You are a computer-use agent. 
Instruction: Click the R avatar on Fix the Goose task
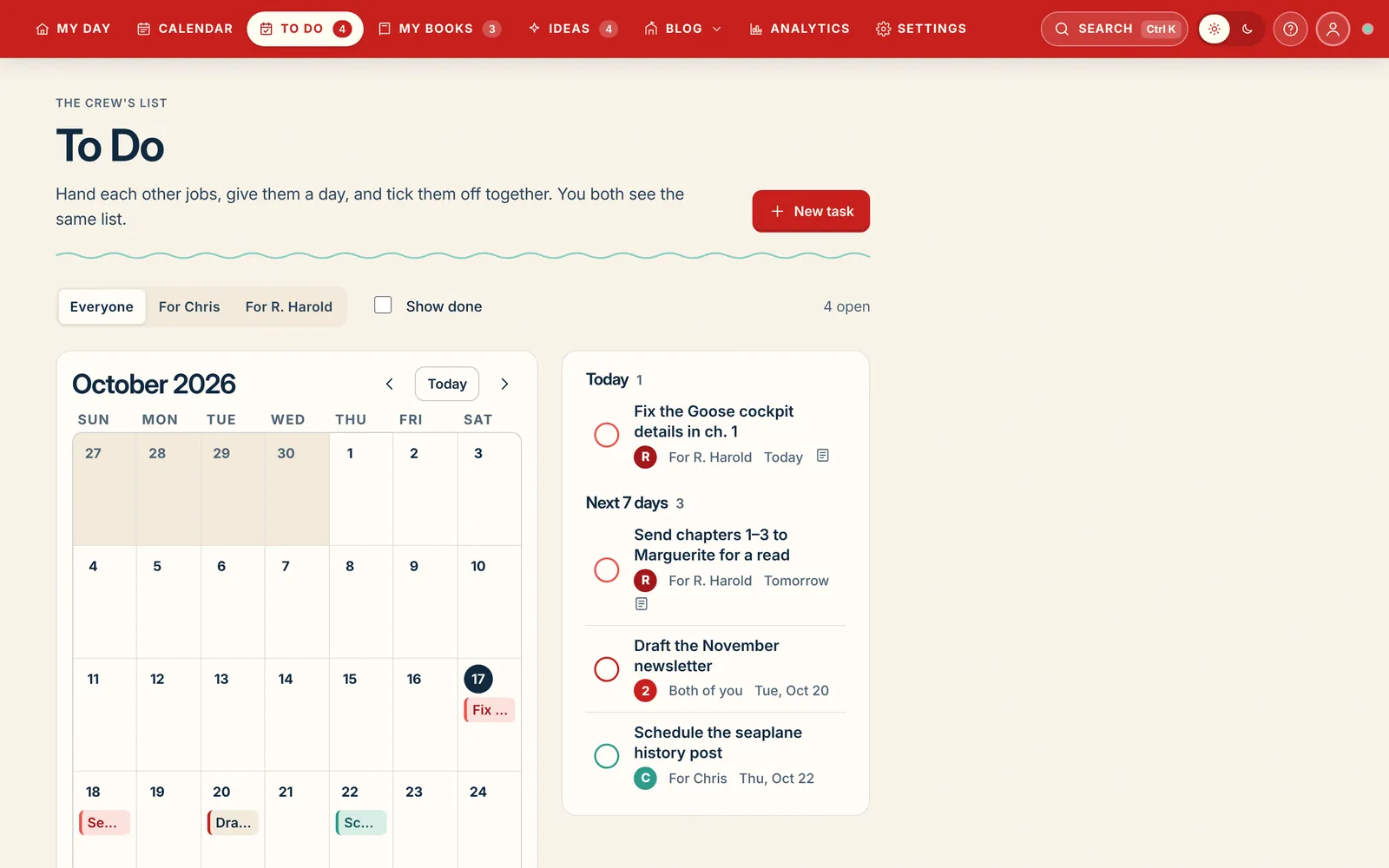coord(645,457)
